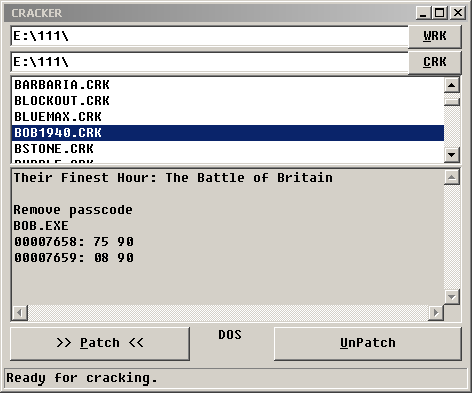Focus the working directory path field
Image resolution: width=472 pixels, height=393 pixels.
click(210, 36)
